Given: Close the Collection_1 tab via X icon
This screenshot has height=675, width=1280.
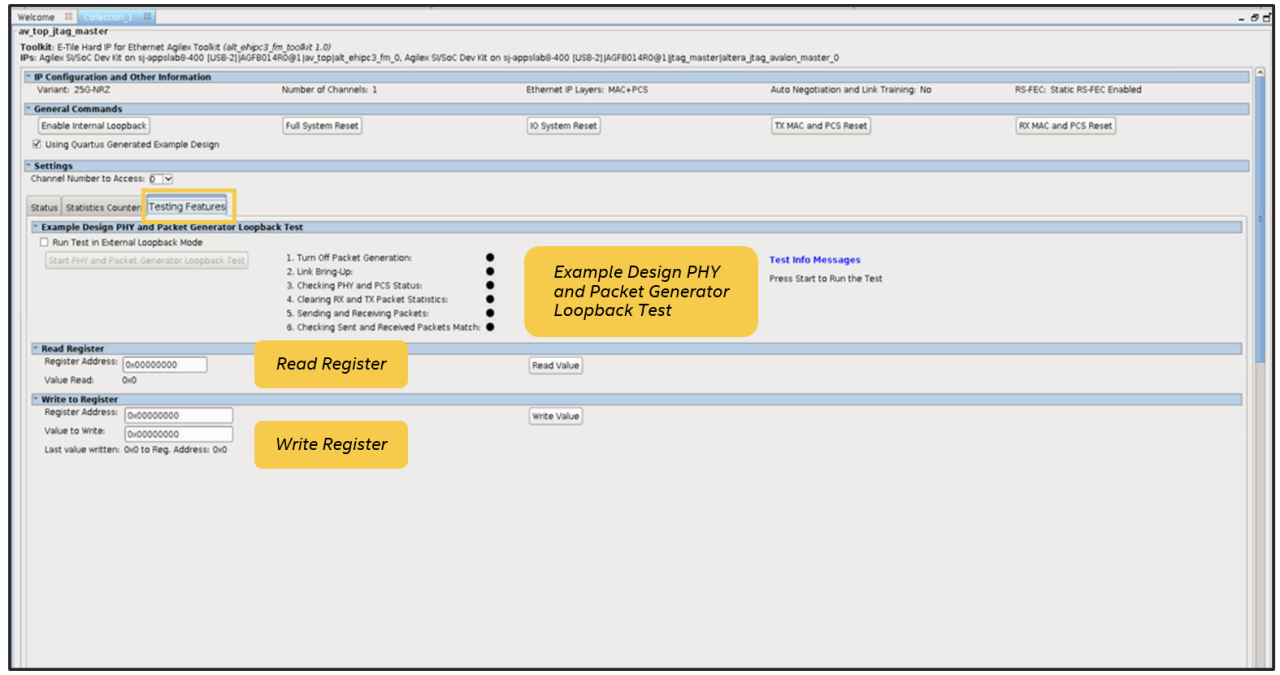Looking at the screenshot, I should pyautogui.click(x=147, y=17).
